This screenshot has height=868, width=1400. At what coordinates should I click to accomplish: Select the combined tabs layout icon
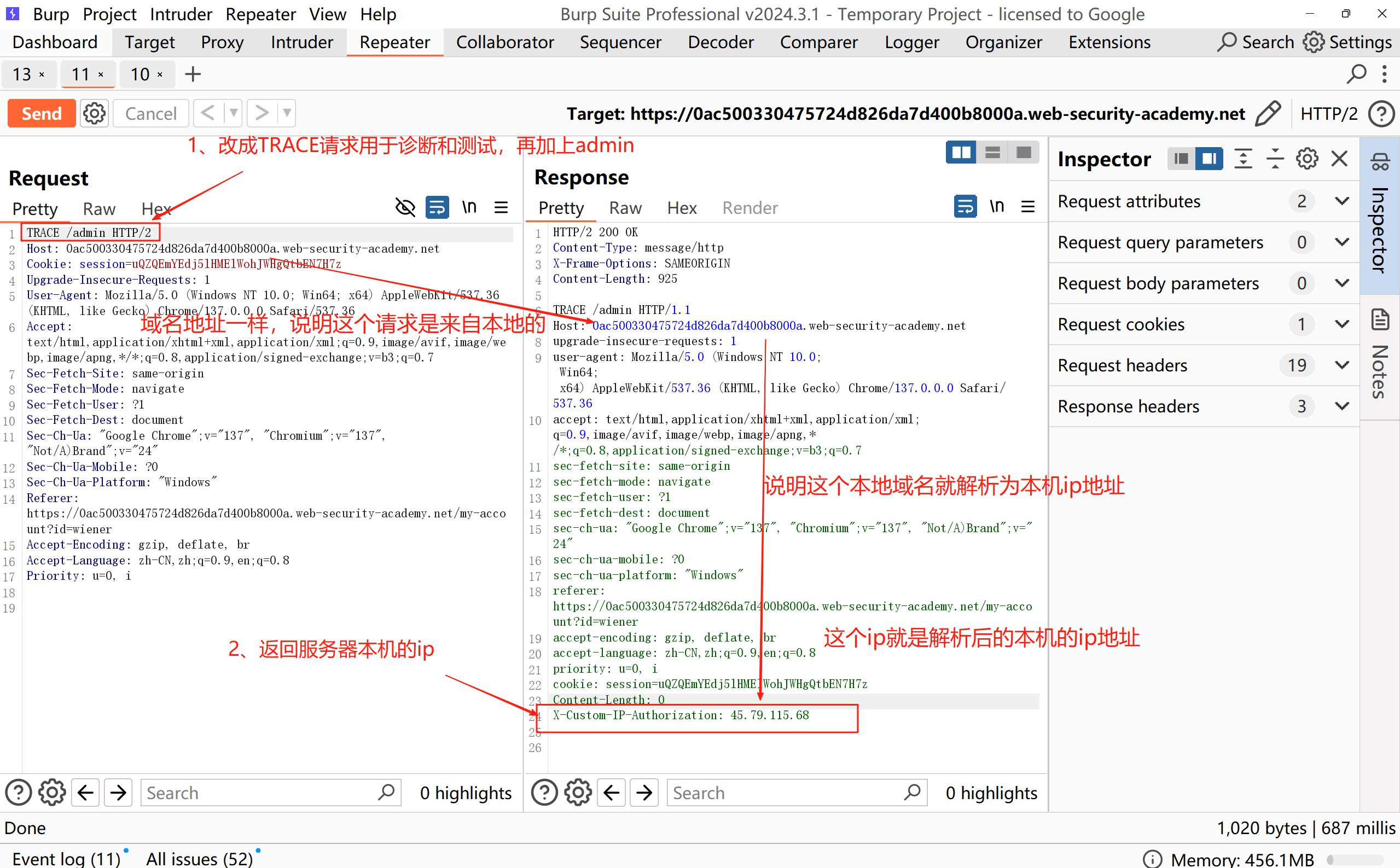(x=1023, y=153)
